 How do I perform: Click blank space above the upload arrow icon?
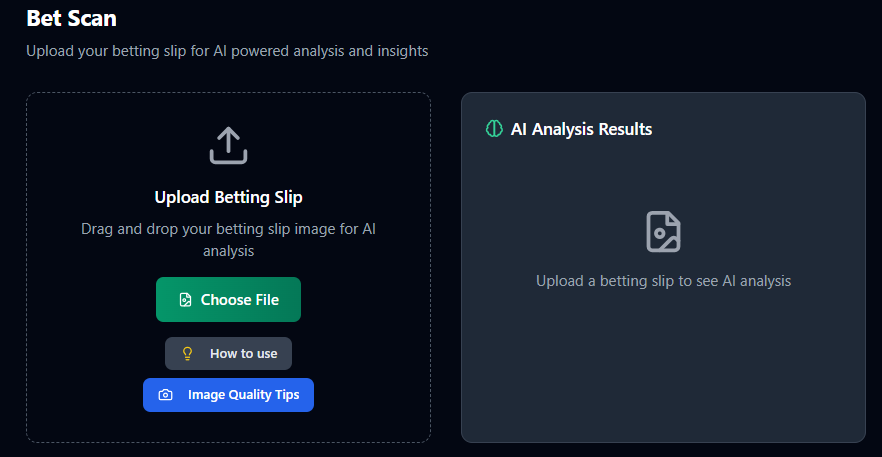point(228,108)
